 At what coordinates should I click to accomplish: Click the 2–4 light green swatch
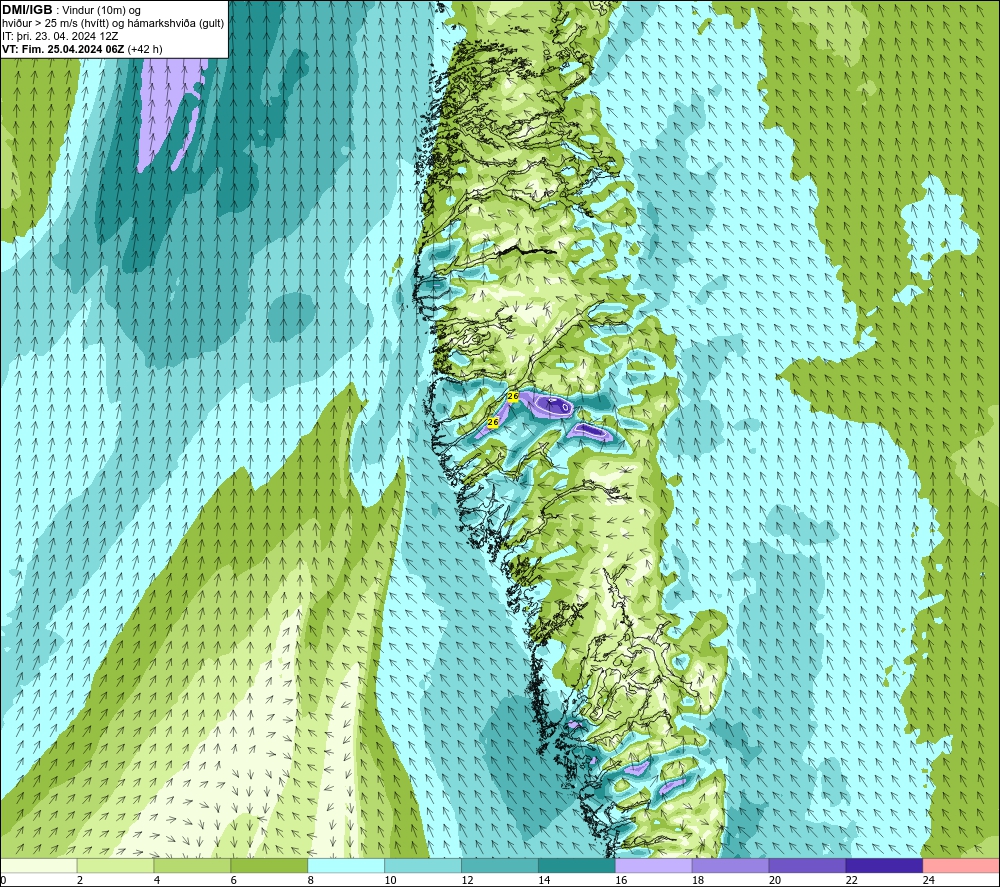click(115, 865)
